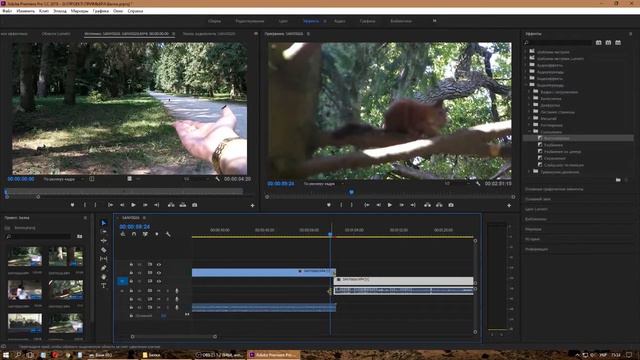The image size is (640, 360).
Task: Select the Razor tool
Action: (104, 250)
